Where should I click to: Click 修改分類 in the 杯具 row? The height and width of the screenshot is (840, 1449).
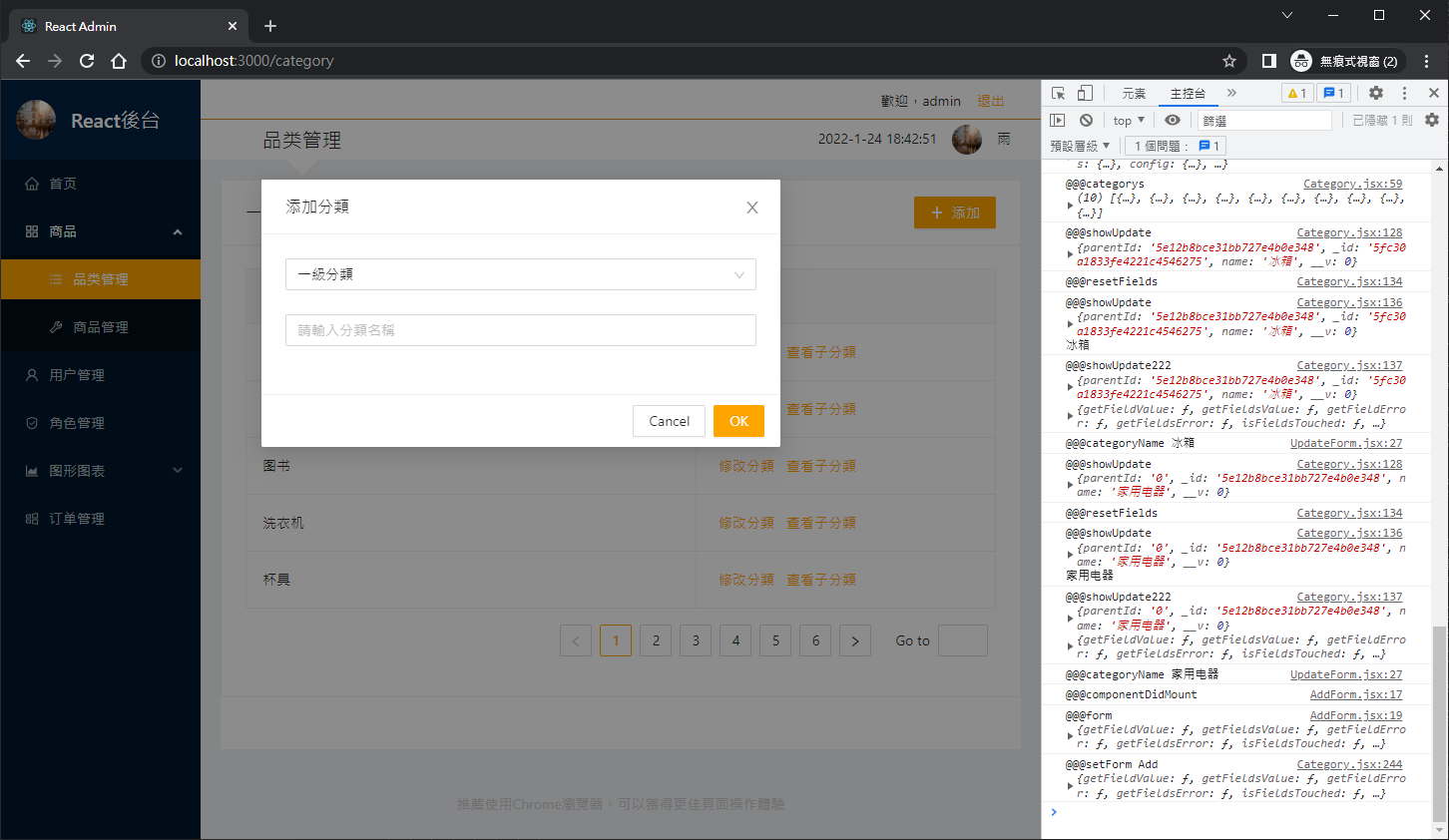click(746, 580)
